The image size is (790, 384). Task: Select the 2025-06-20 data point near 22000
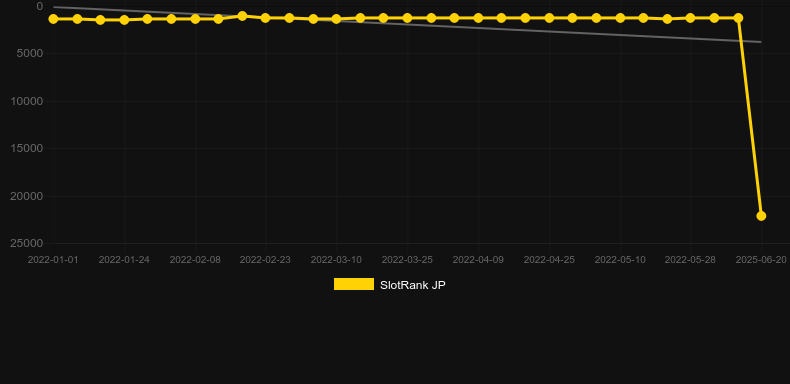pos(761,216)
